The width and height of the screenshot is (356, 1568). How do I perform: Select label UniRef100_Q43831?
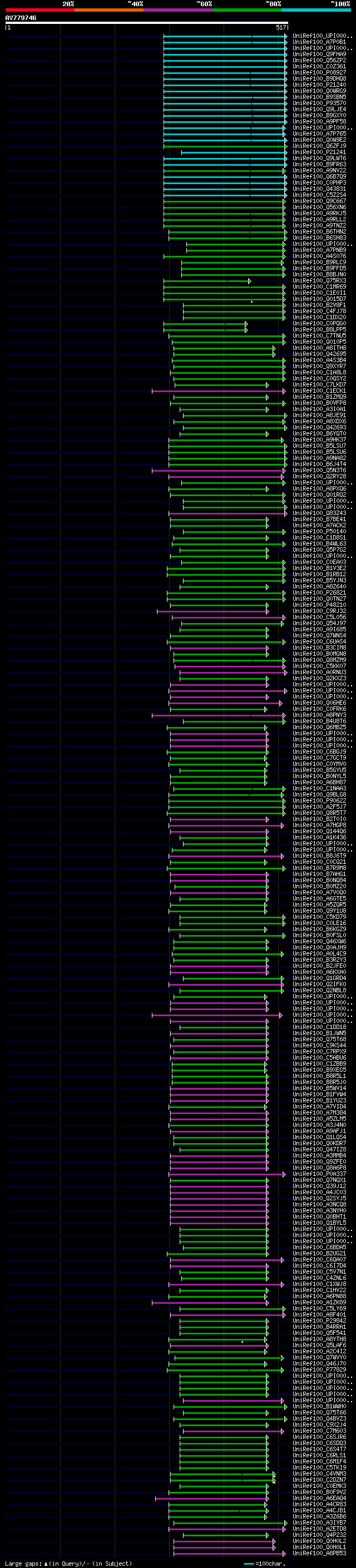click(319, 189)
